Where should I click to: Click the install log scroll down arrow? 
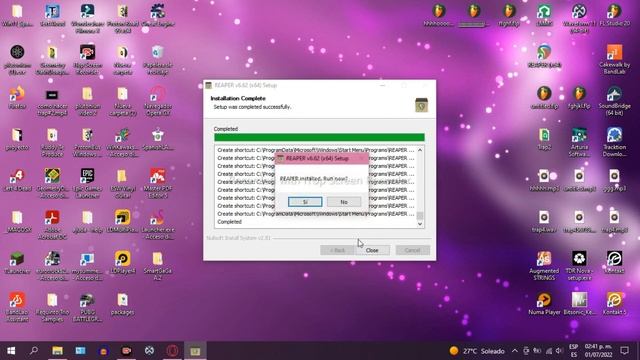(420, 224)
